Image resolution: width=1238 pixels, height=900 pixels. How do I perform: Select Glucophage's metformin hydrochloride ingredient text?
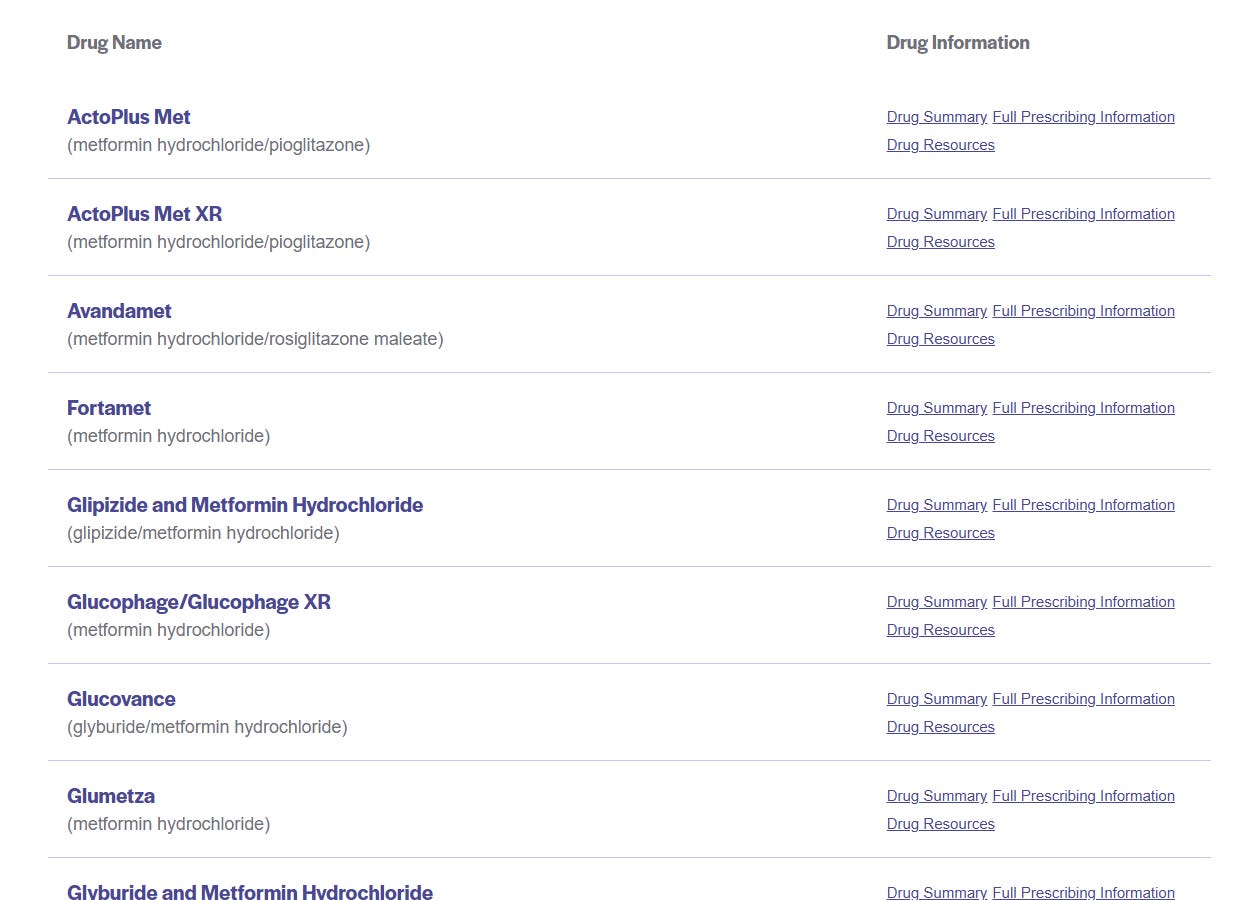coord(168,630)
